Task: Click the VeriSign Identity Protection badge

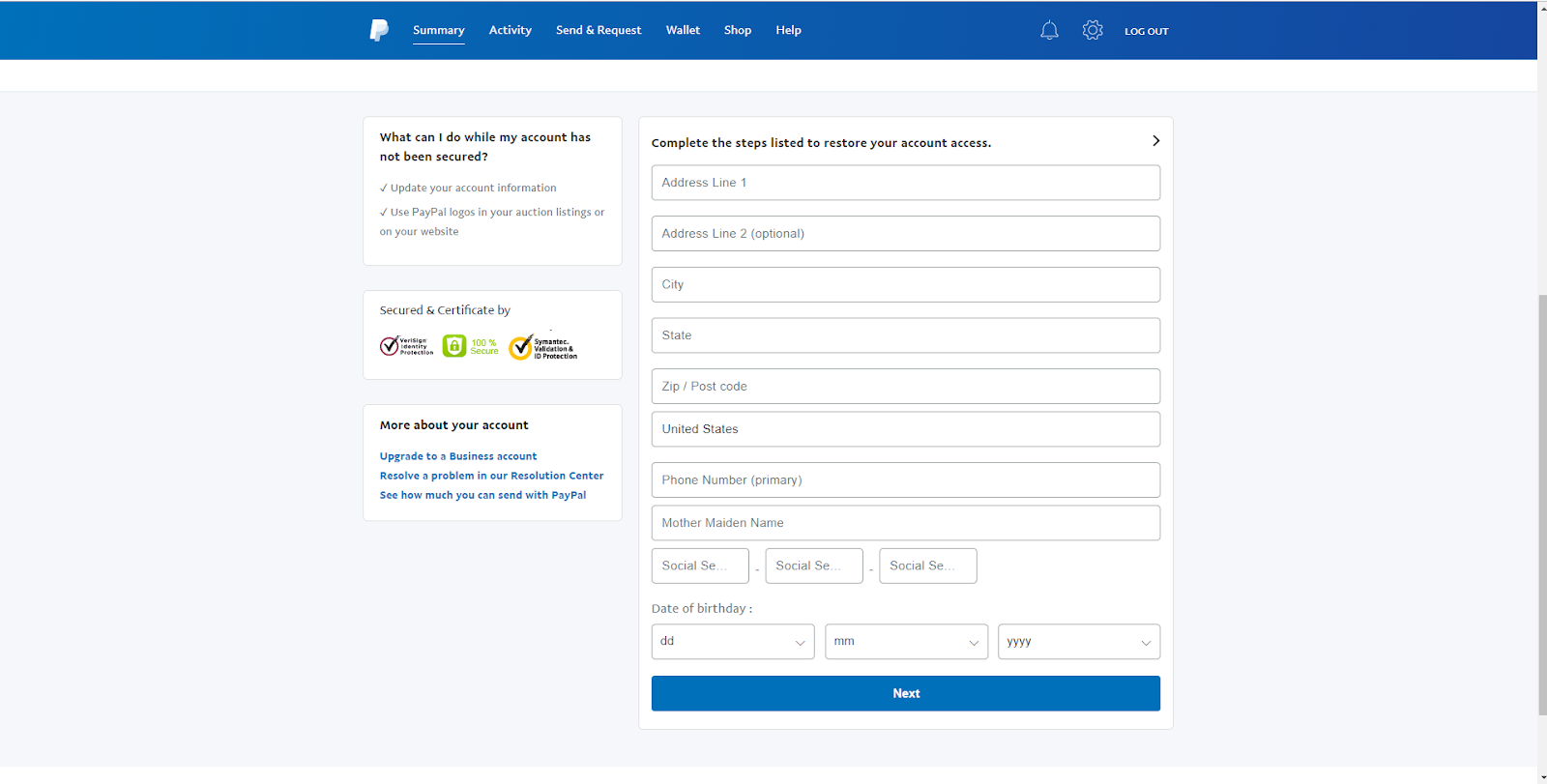Action: pyautogui.click(x=406, y=346)
